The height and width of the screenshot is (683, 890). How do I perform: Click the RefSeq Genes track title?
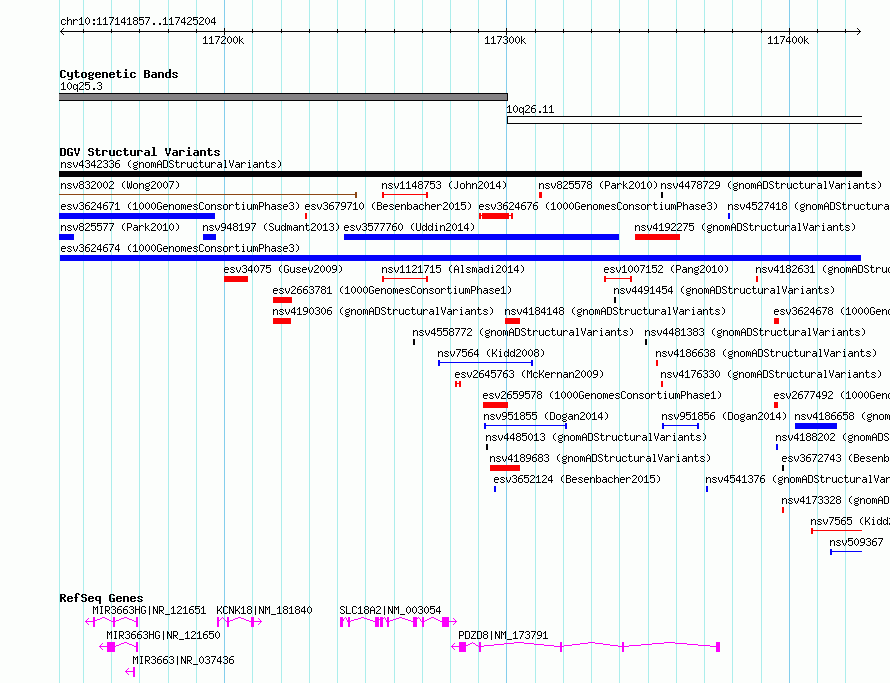101,598
